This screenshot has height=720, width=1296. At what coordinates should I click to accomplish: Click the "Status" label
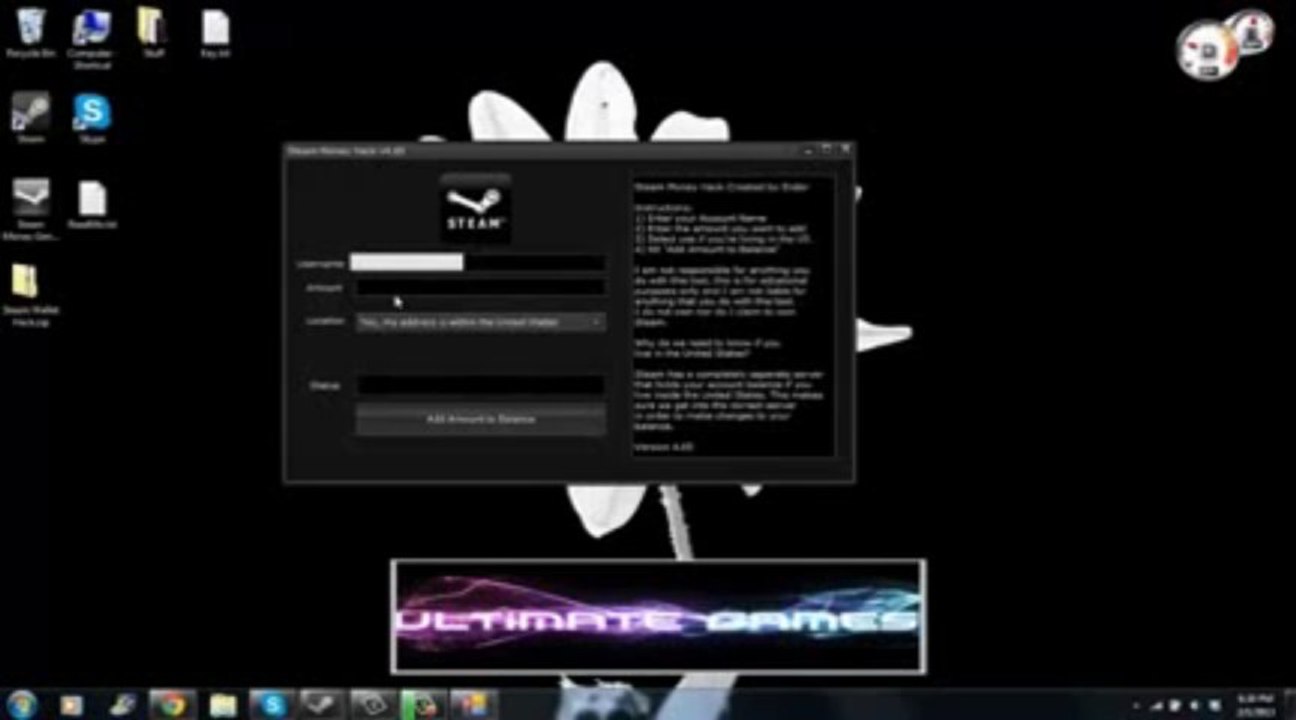coord(326,385)
